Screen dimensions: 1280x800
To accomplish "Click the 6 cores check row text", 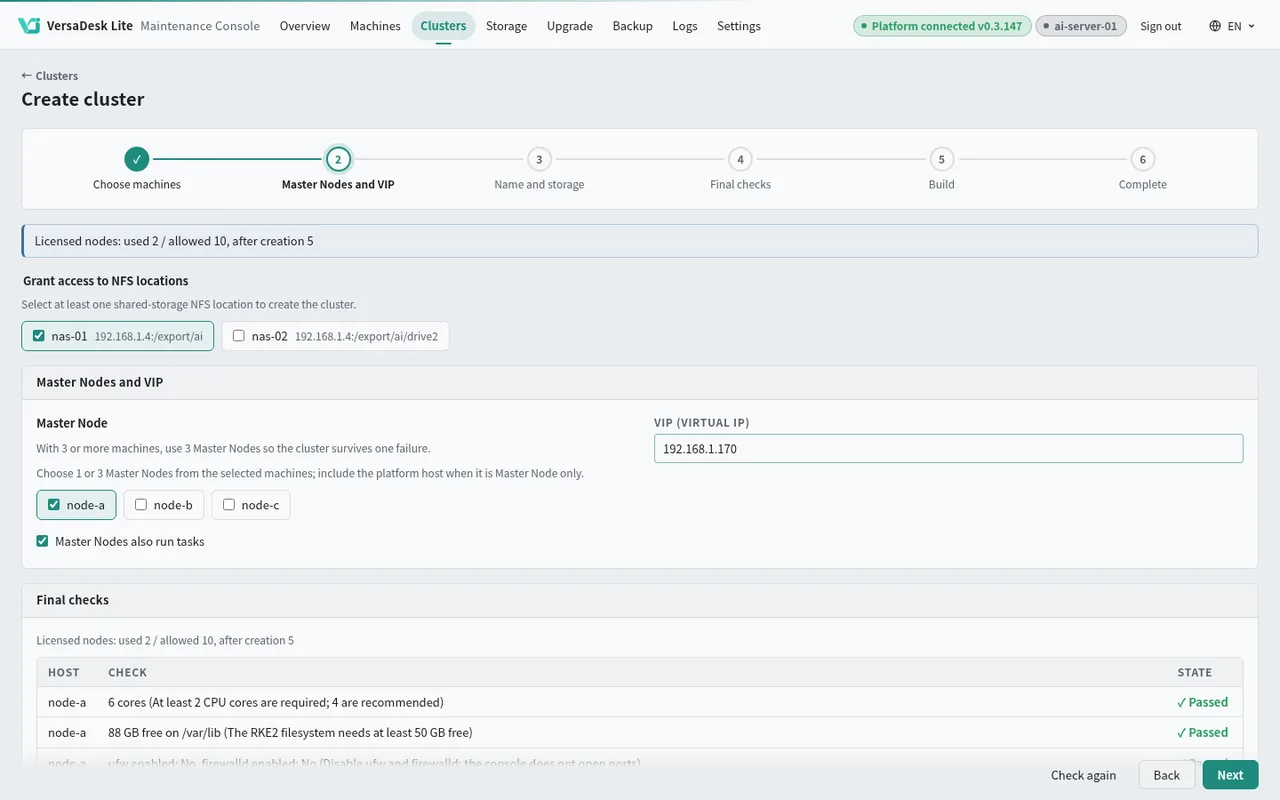I will pos(275,702).
